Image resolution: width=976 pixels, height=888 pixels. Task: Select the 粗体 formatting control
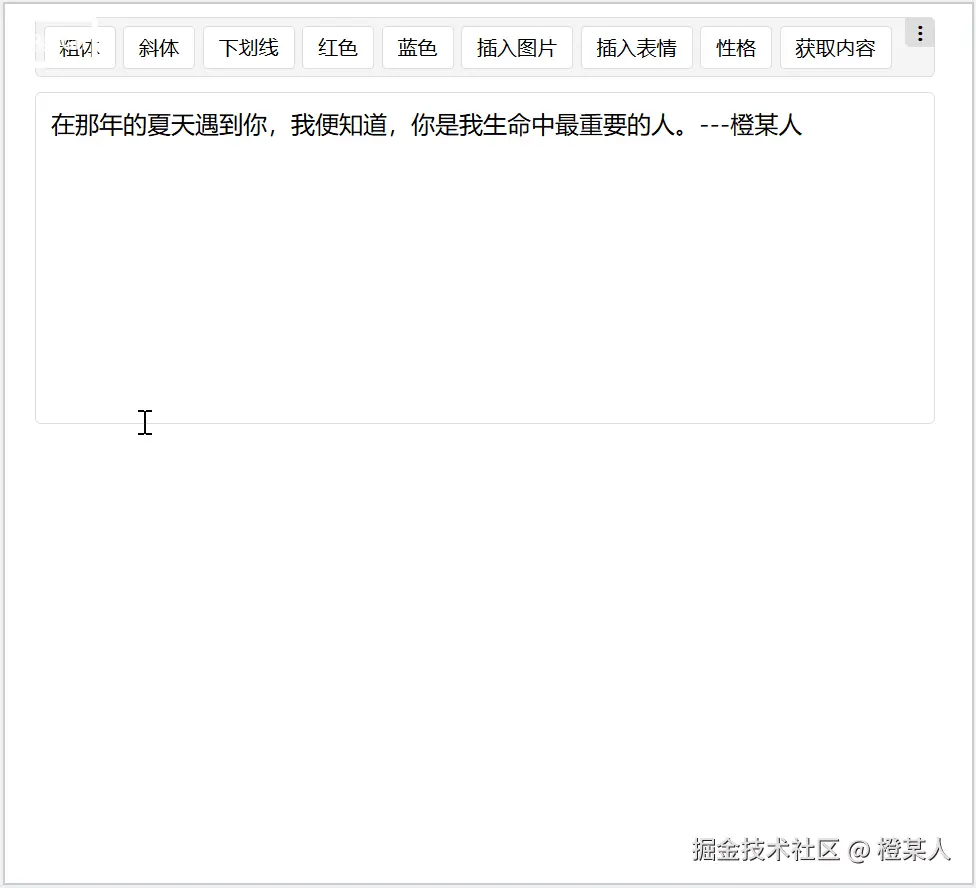(x=80, y=47)
